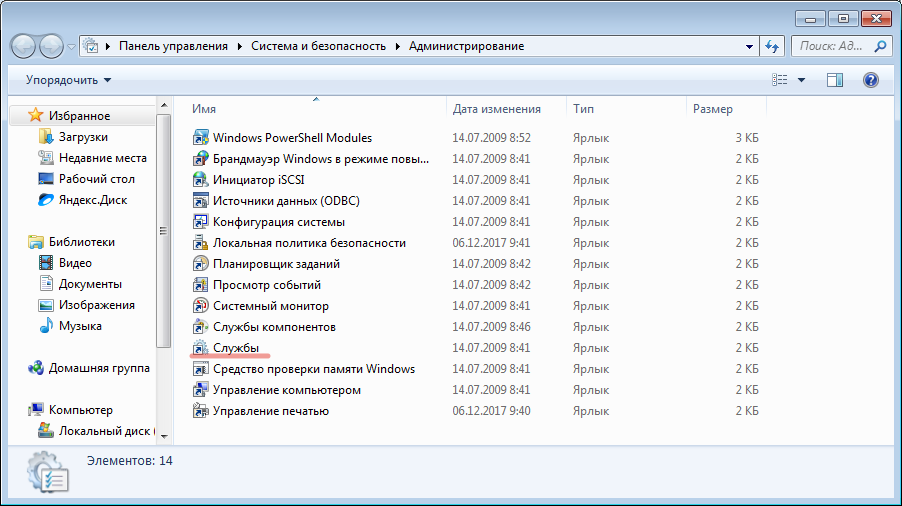Open the recent pages dropdown arrow

pos(71,47)
